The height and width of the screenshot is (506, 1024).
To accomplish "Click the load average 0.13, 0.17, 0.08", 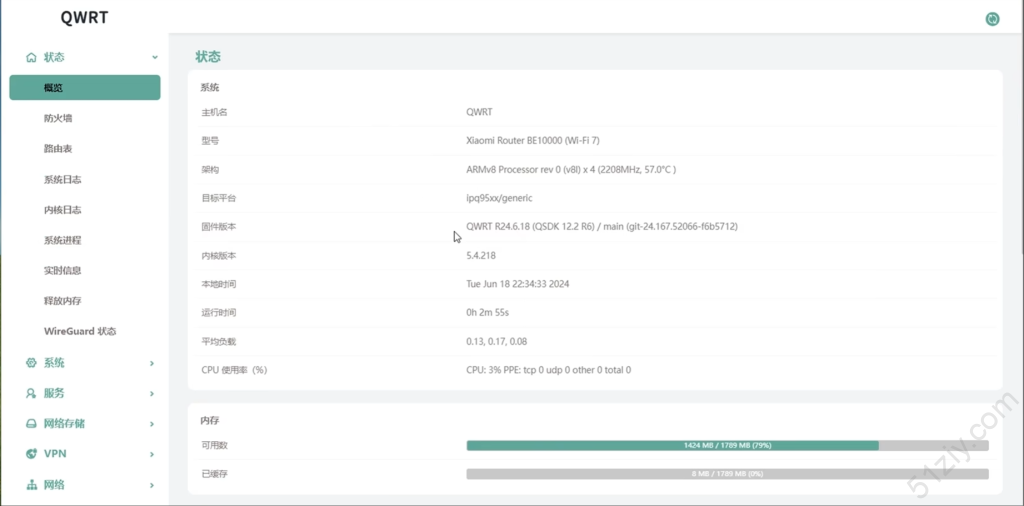I will coord(497,341).
